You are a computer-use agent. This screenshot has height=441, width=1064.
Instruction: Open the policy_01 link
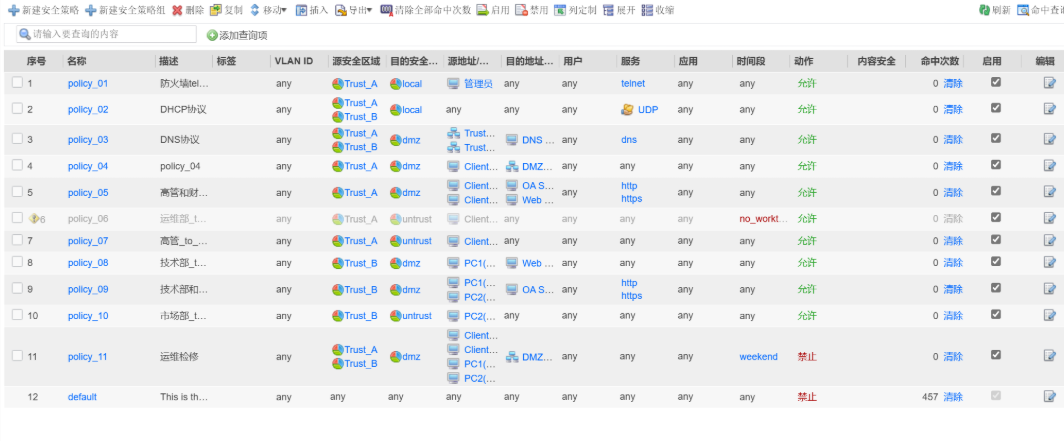pyautogui.click(x=88, y=83)
